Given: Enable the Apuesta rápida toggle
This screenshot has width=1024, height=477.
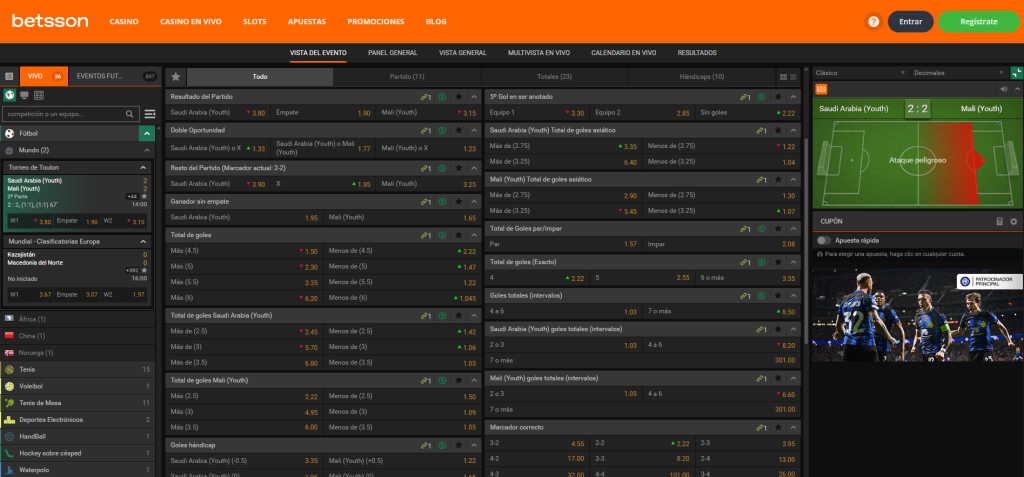Looking at the screenshot, I should (x=824, y=240).
